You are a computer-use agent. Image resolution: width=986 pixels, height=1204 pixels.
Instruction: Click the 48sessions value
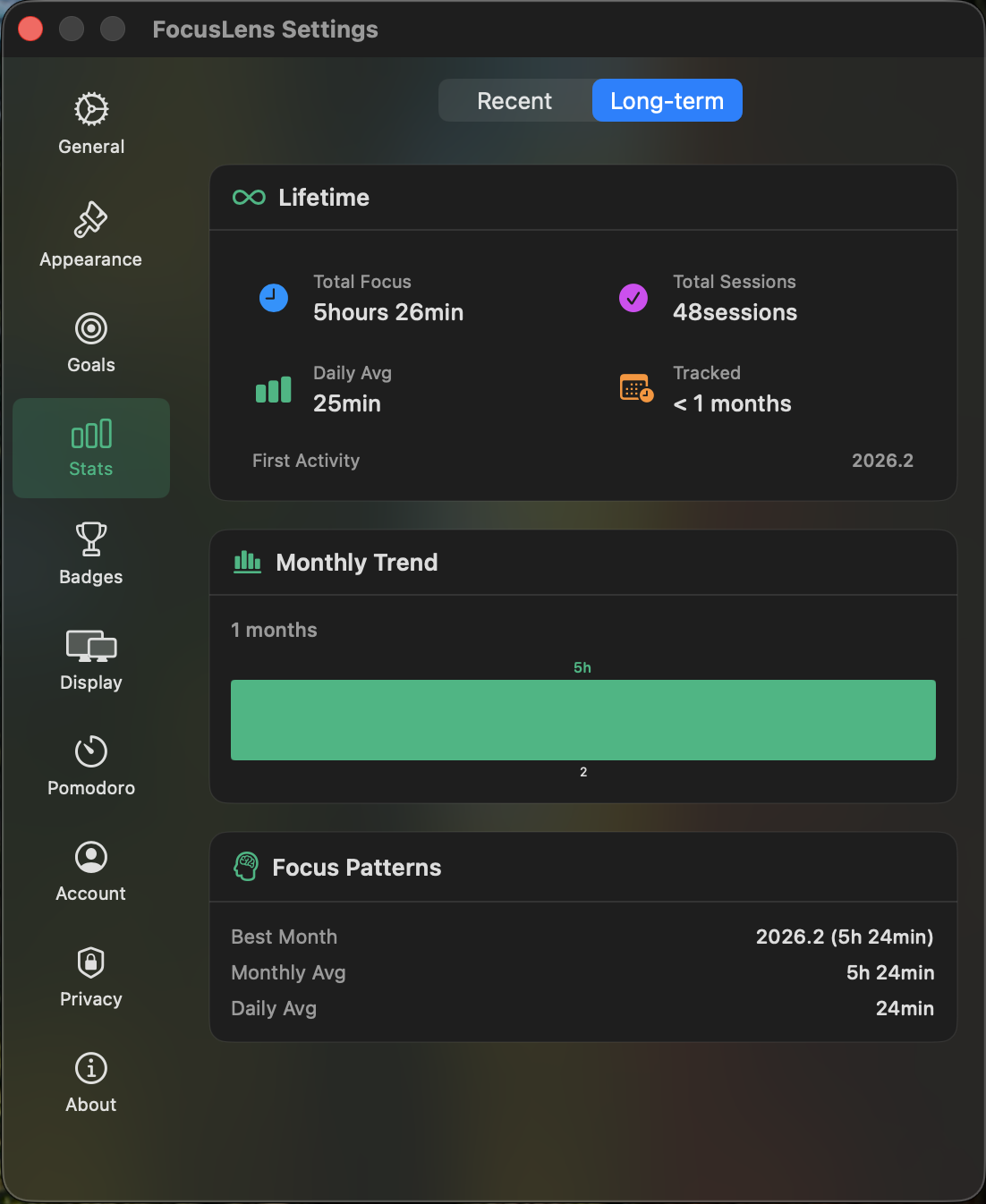735,312
